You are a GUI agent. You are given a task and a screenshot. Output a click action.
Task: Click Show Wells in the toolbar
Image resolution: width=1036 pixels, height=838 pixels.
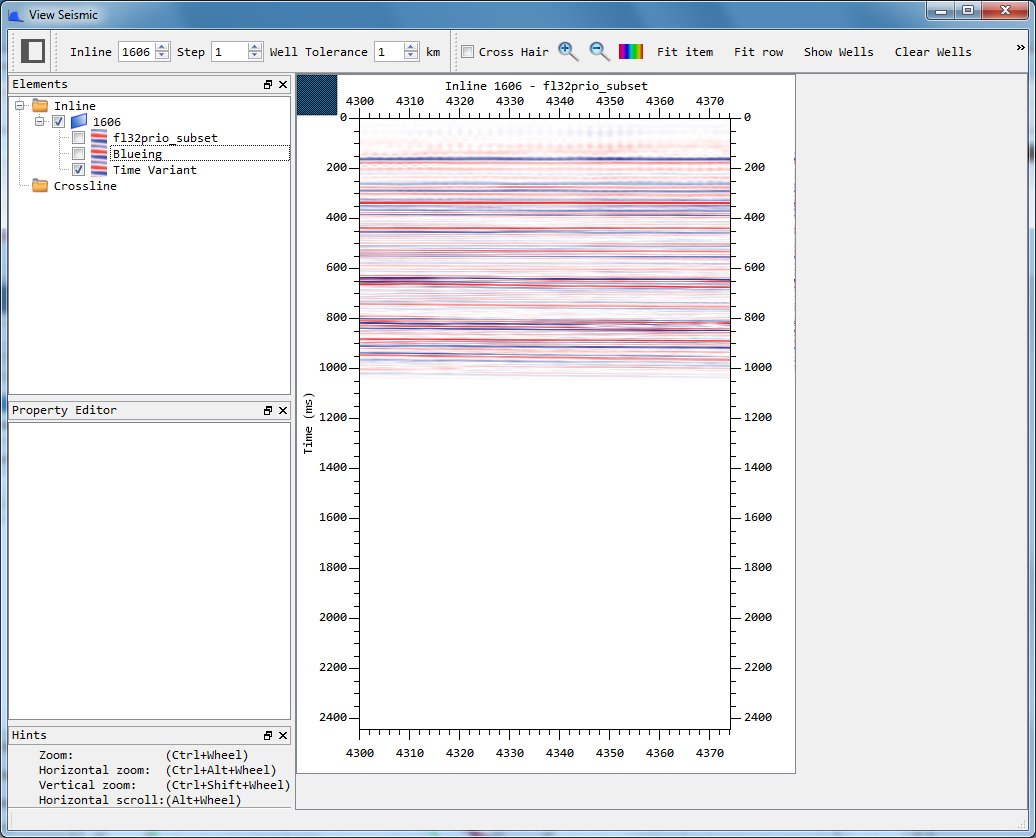[x=839, y=52]
